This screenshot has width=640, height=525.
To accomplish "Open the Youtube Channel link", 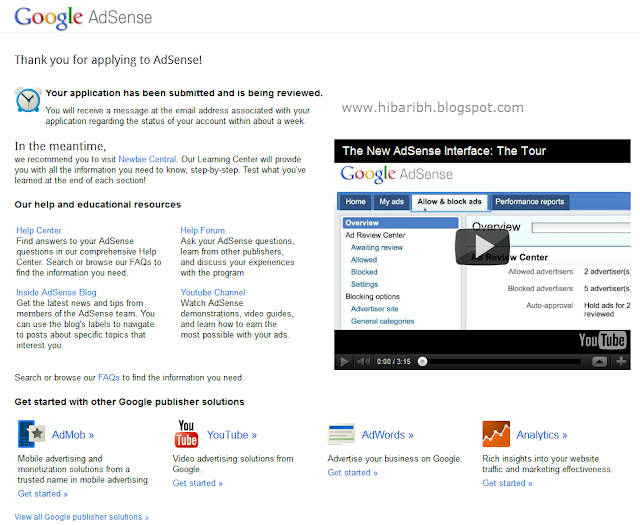I will point(213,292).
